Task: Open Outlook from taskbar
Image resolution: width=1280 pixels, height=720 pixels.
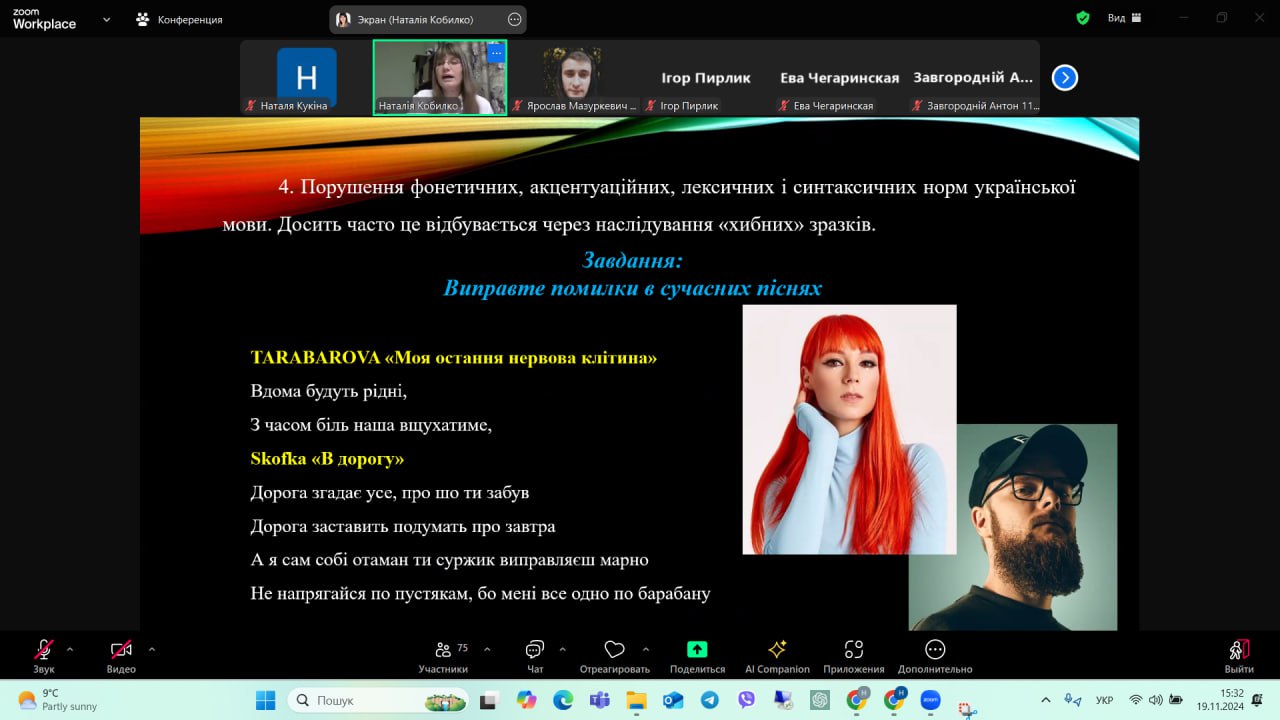Action: [673, 700]
